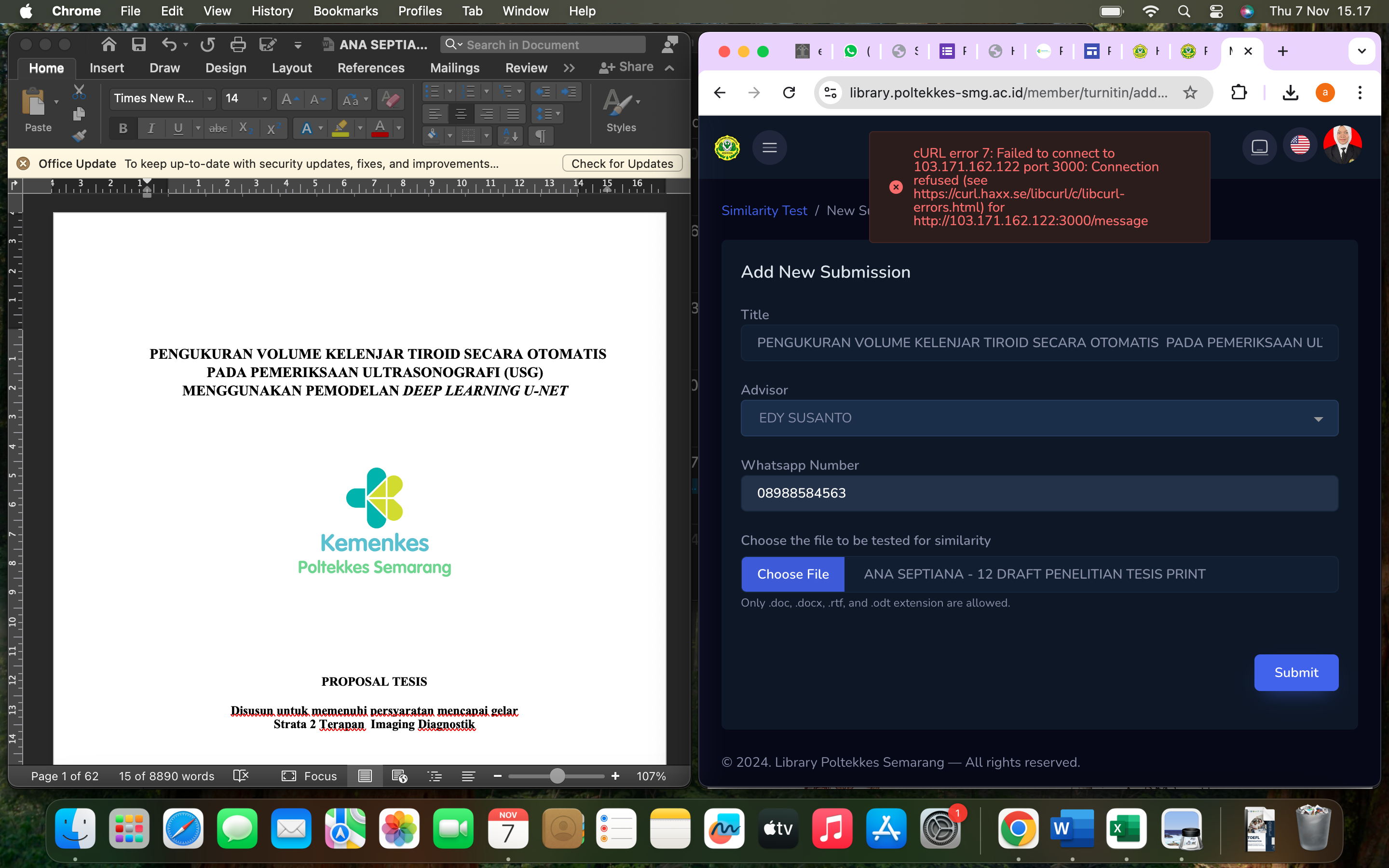Click the Submit button
Viewport: 1389px width, 868px height.
pos(1296,672)
